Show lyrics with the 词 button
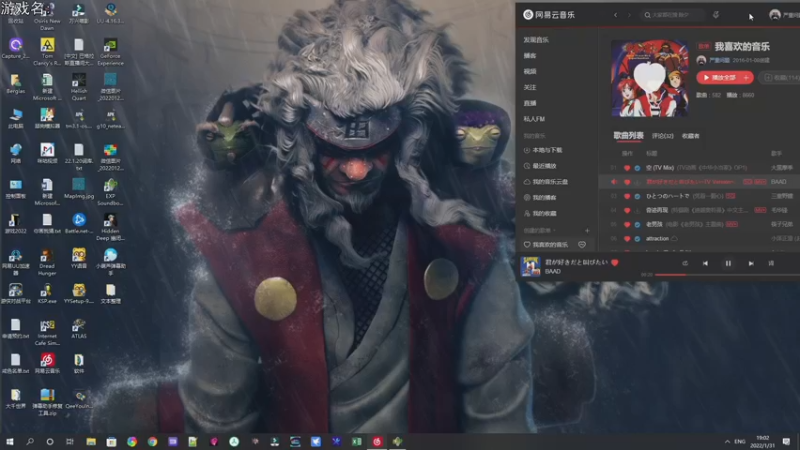The width and height of the screenshot is (800, 450). pyautogui.click(x=771, y=263)
